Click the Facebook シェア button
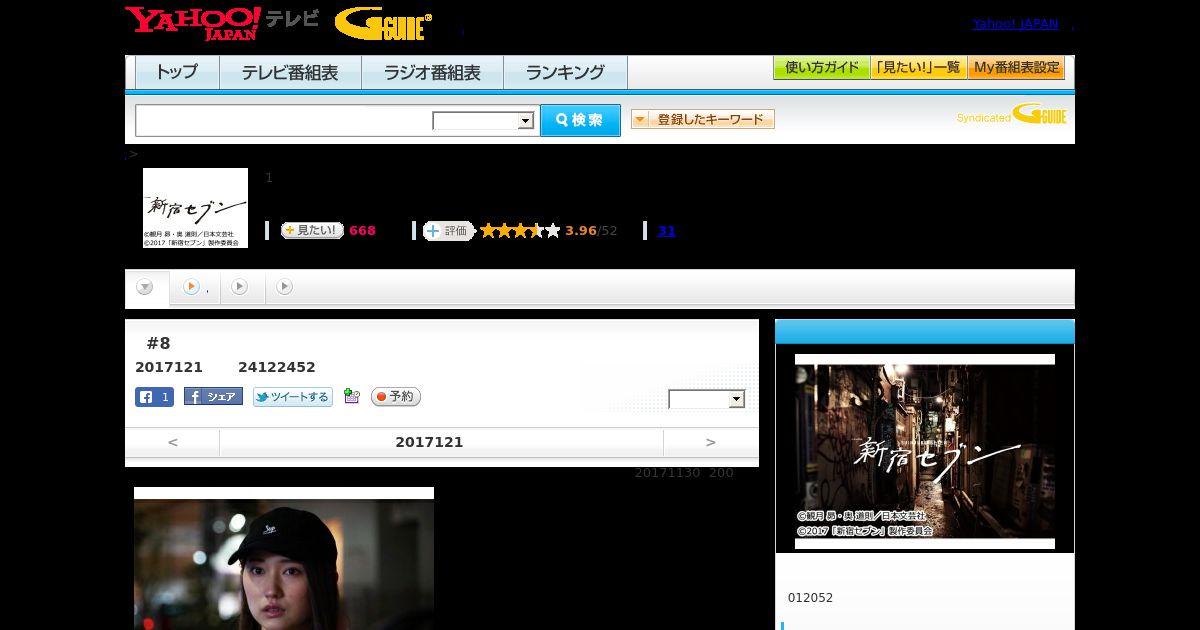This screenshot has width=1200, height=630. (213, 397)
